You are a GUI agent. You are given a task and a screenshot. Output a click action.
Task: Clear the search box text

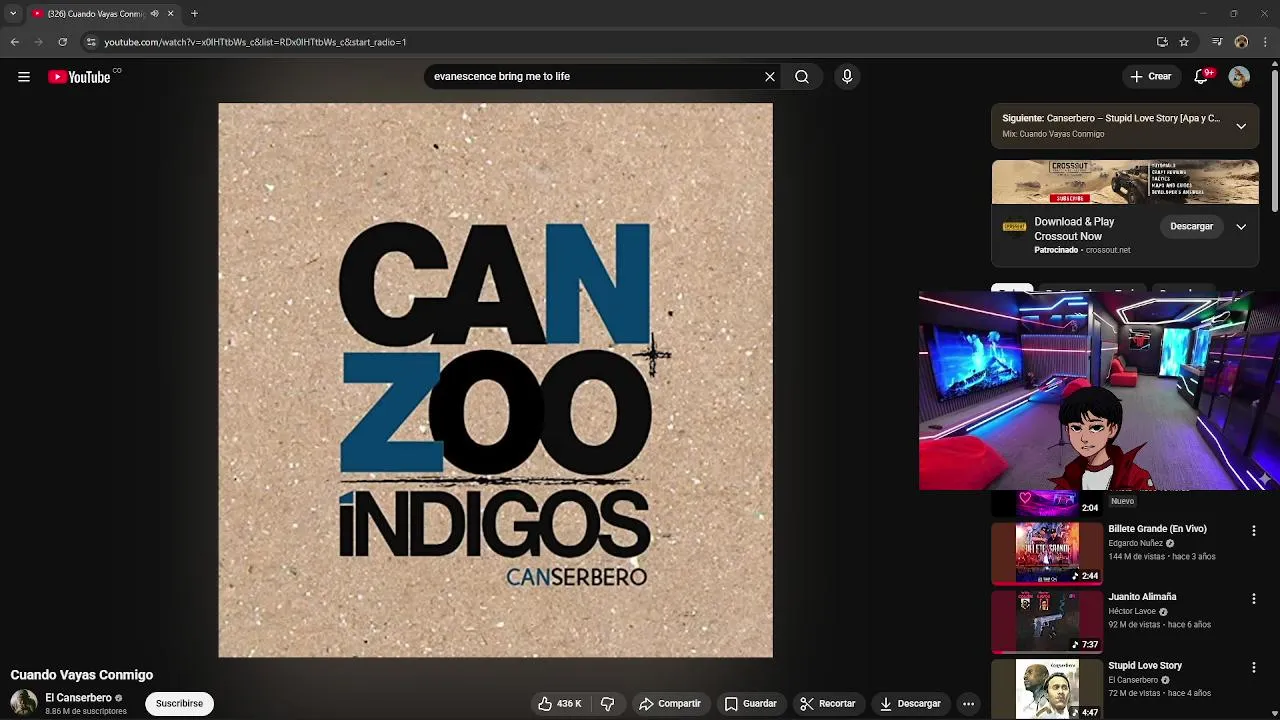tap(770, 77)
